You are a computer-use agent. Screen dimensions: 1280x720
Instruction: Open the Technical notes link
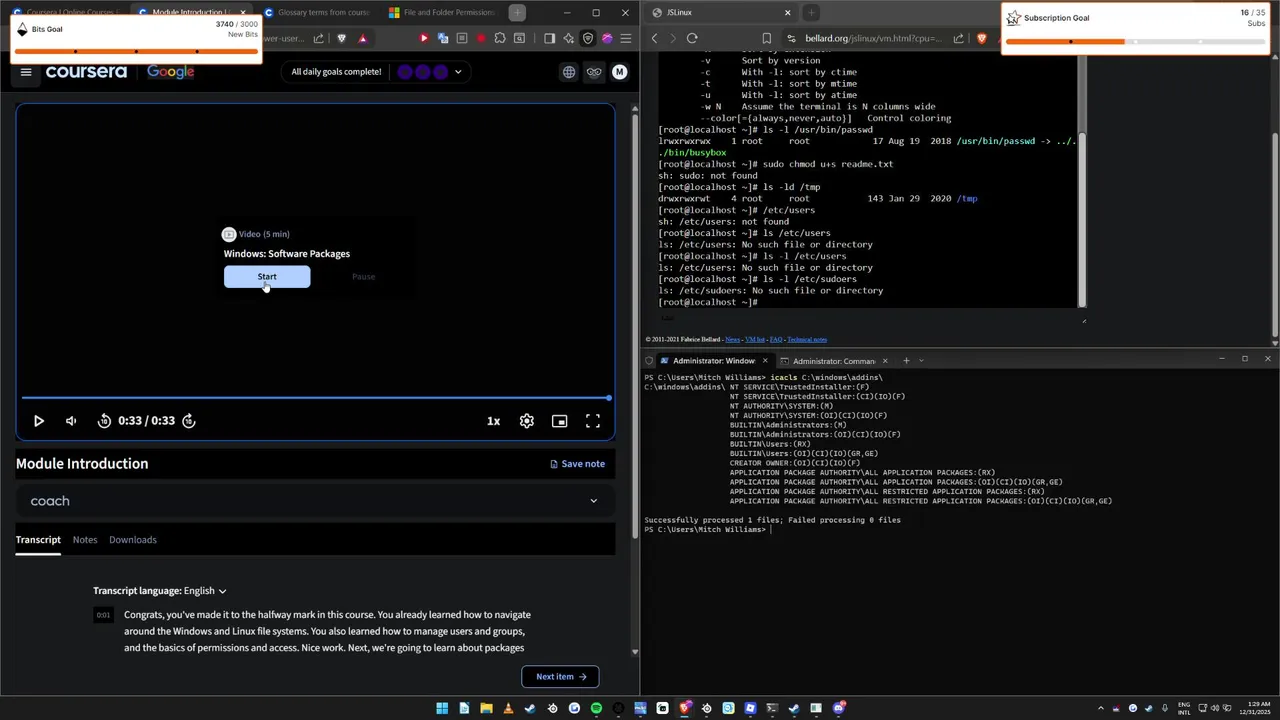(x=807, y=340)
